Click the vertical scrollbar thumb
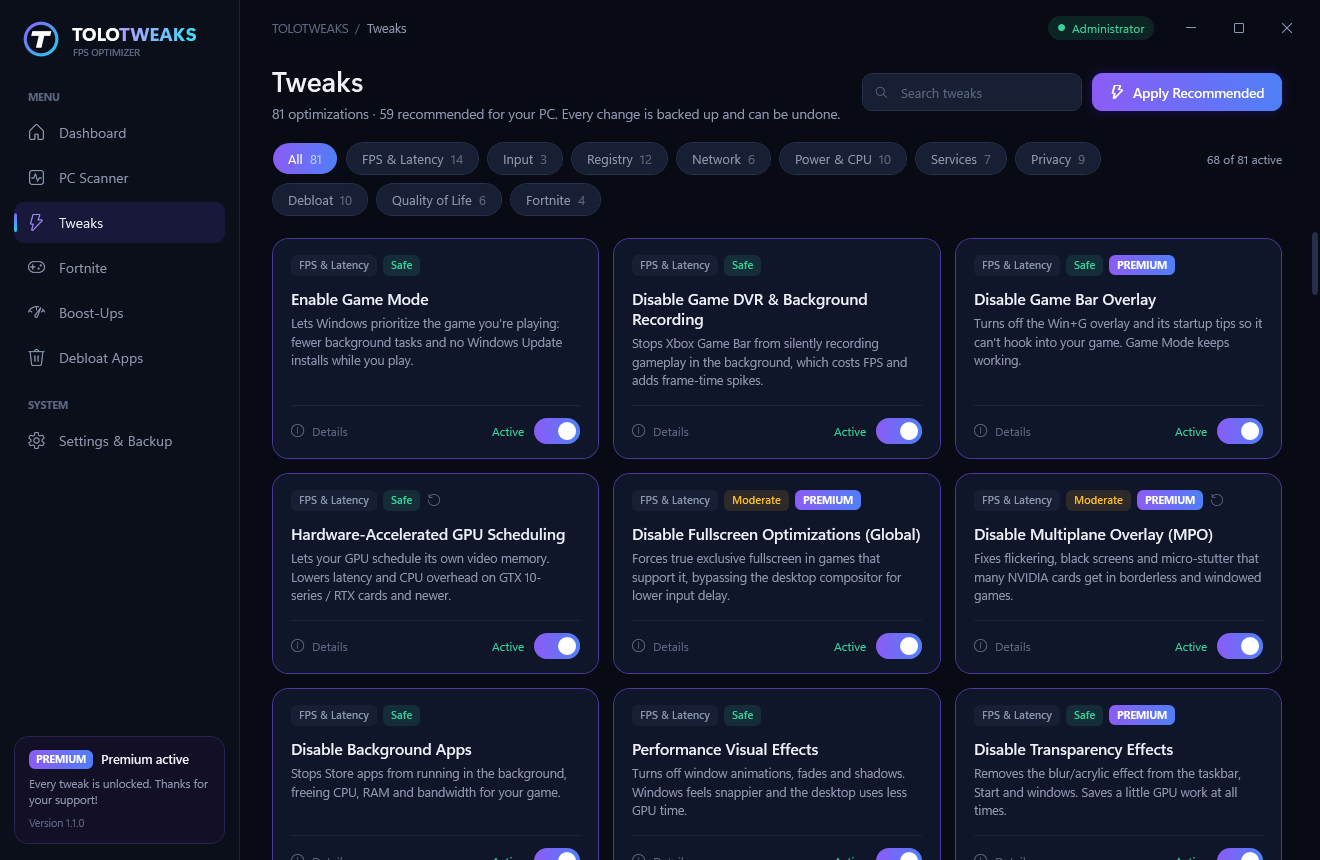 point(1315,263)
